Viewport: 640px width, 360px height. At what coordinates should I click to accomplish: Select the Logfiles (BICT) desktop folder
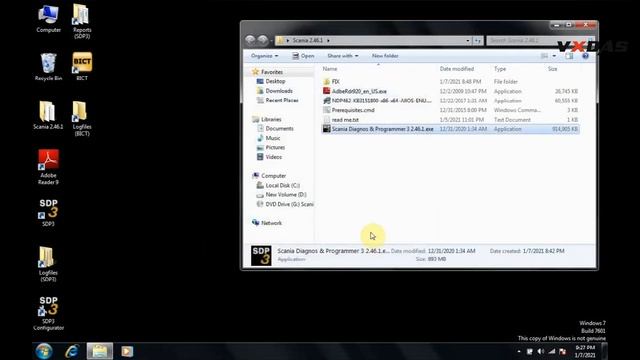[82, 118]
